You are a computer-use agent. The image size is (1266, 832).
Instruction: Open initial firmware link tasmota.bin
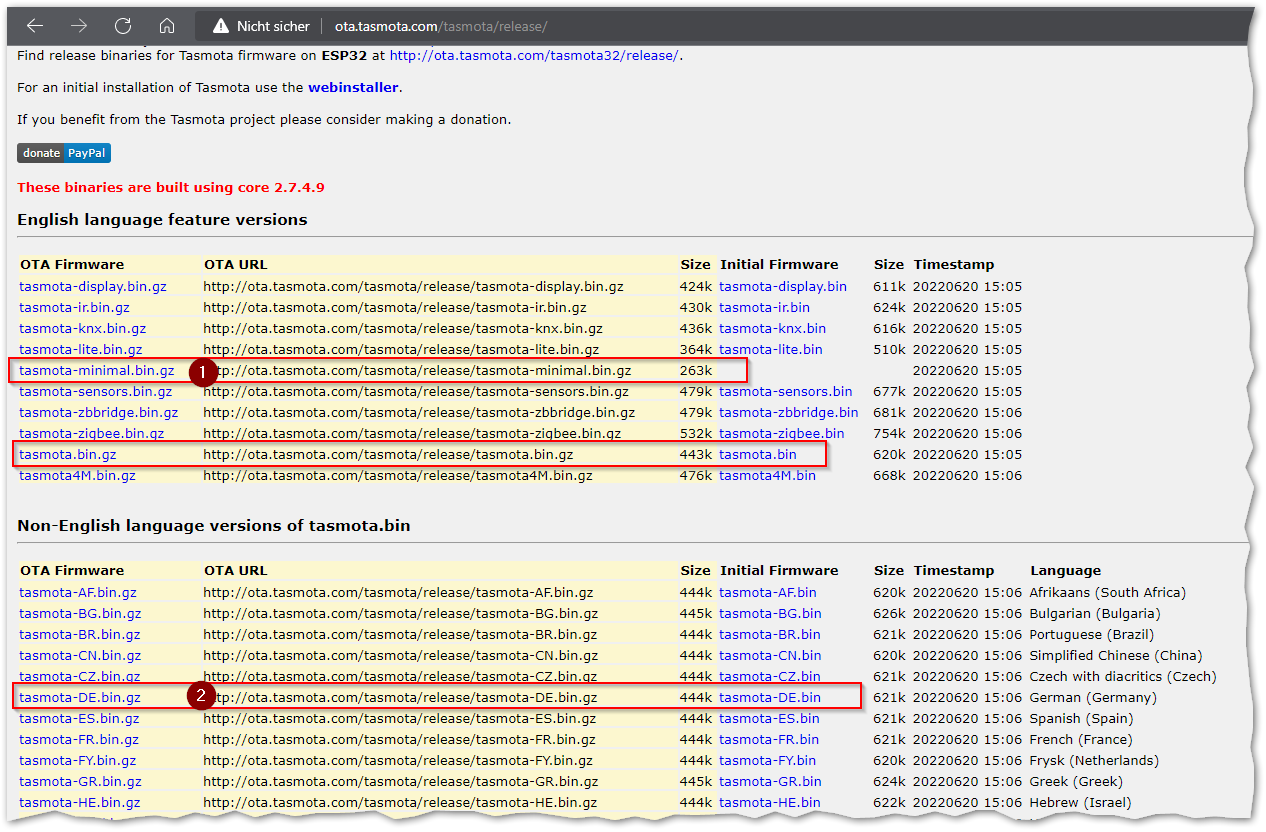coord(758,455)
